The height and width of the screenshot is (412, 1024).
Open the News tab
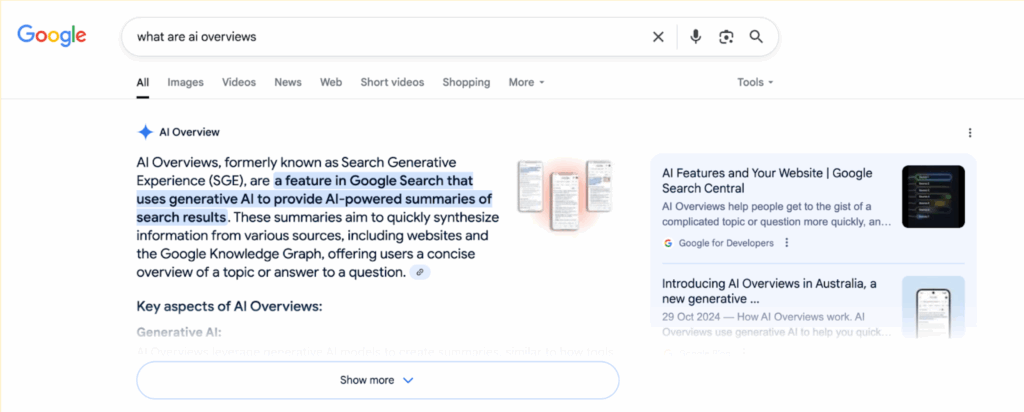tap(288, 82)
